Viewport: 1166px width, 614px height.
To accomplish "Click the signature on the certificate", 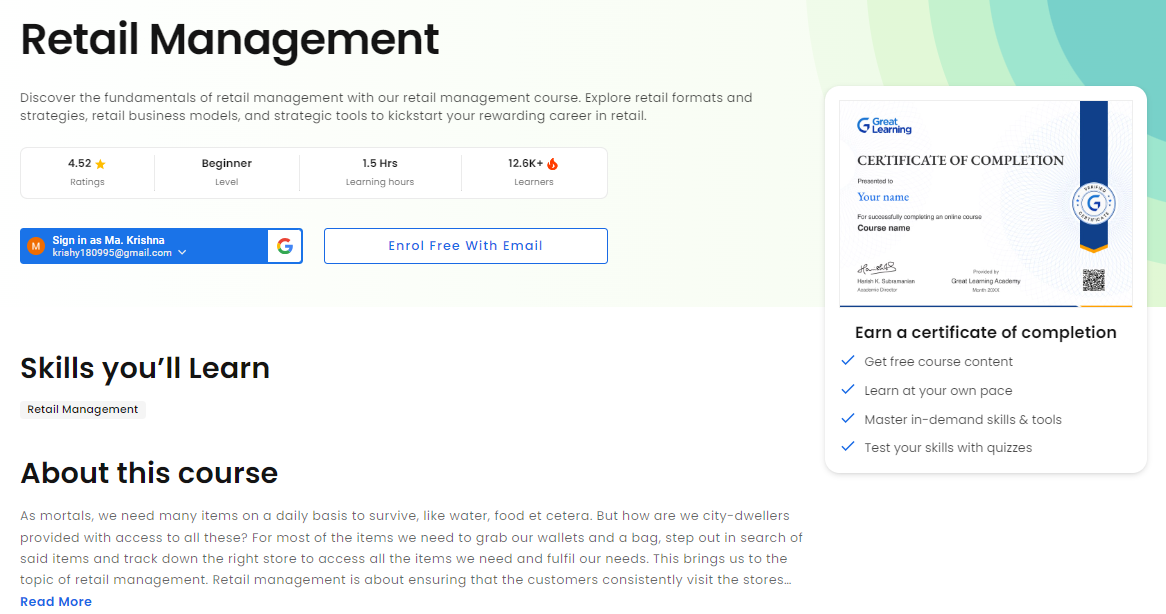I will point(877,268).
